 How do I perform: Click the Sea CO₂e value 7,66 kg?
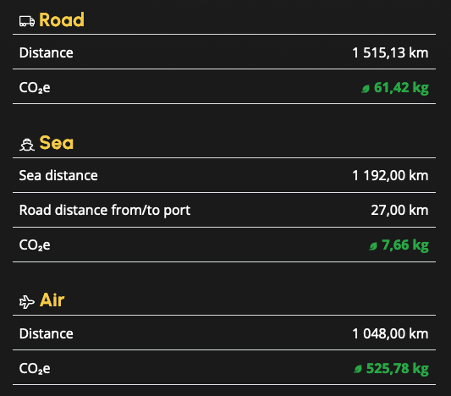[405, 245]
